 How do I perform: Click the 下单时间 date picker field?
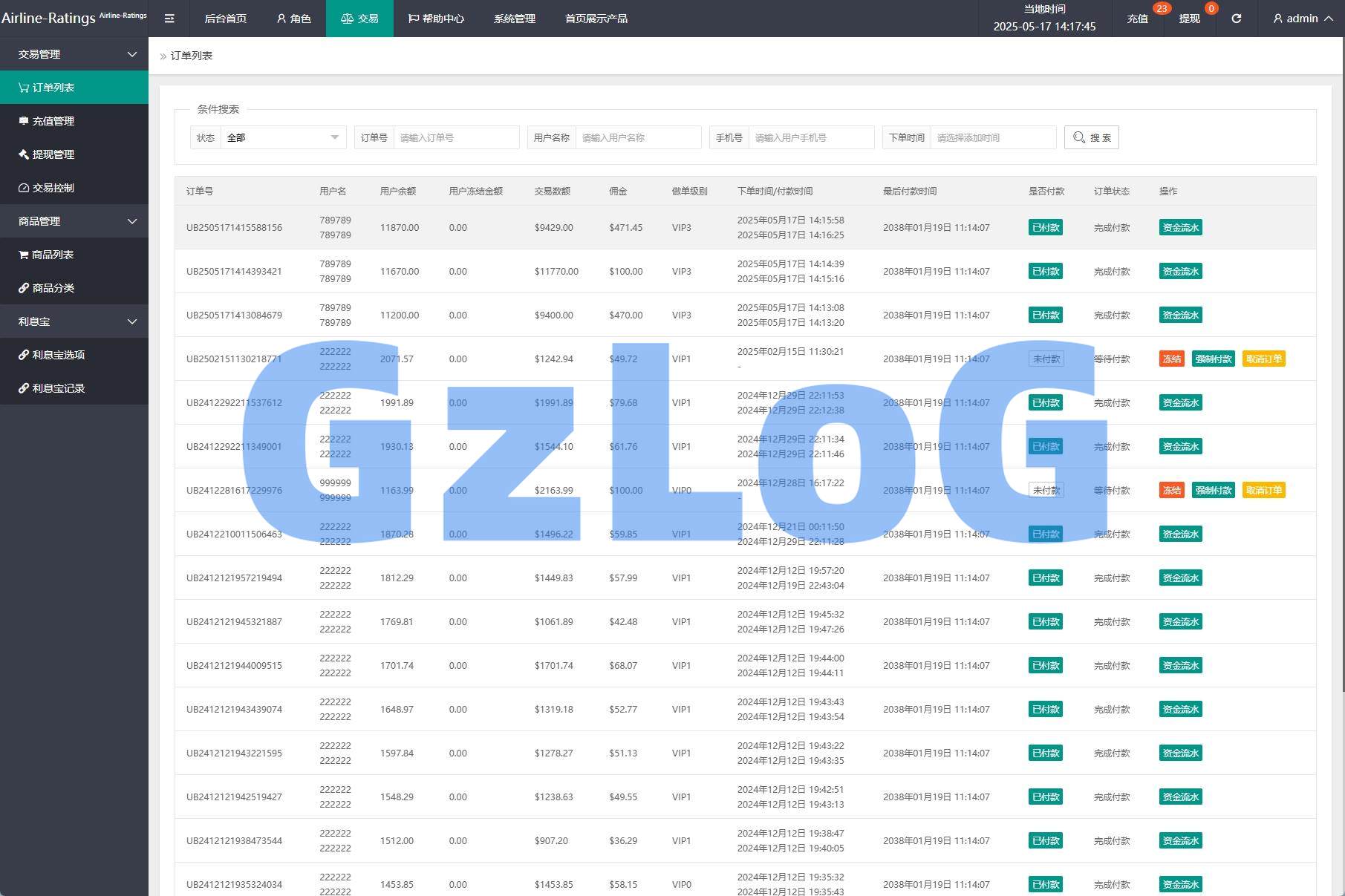coord(992,137)
